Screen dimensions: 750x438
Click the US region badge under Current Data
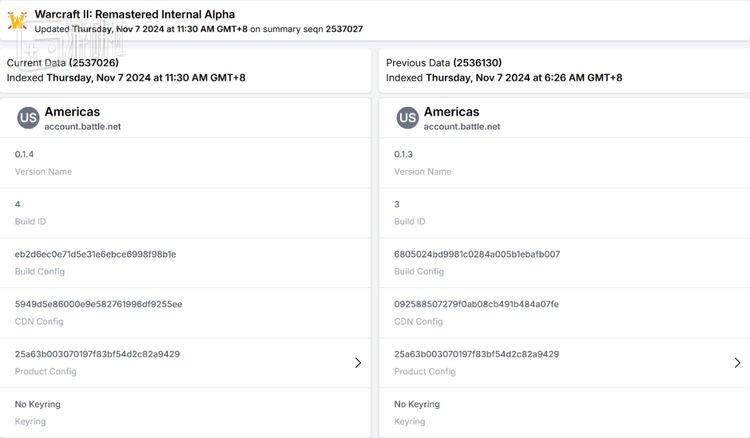28,118
